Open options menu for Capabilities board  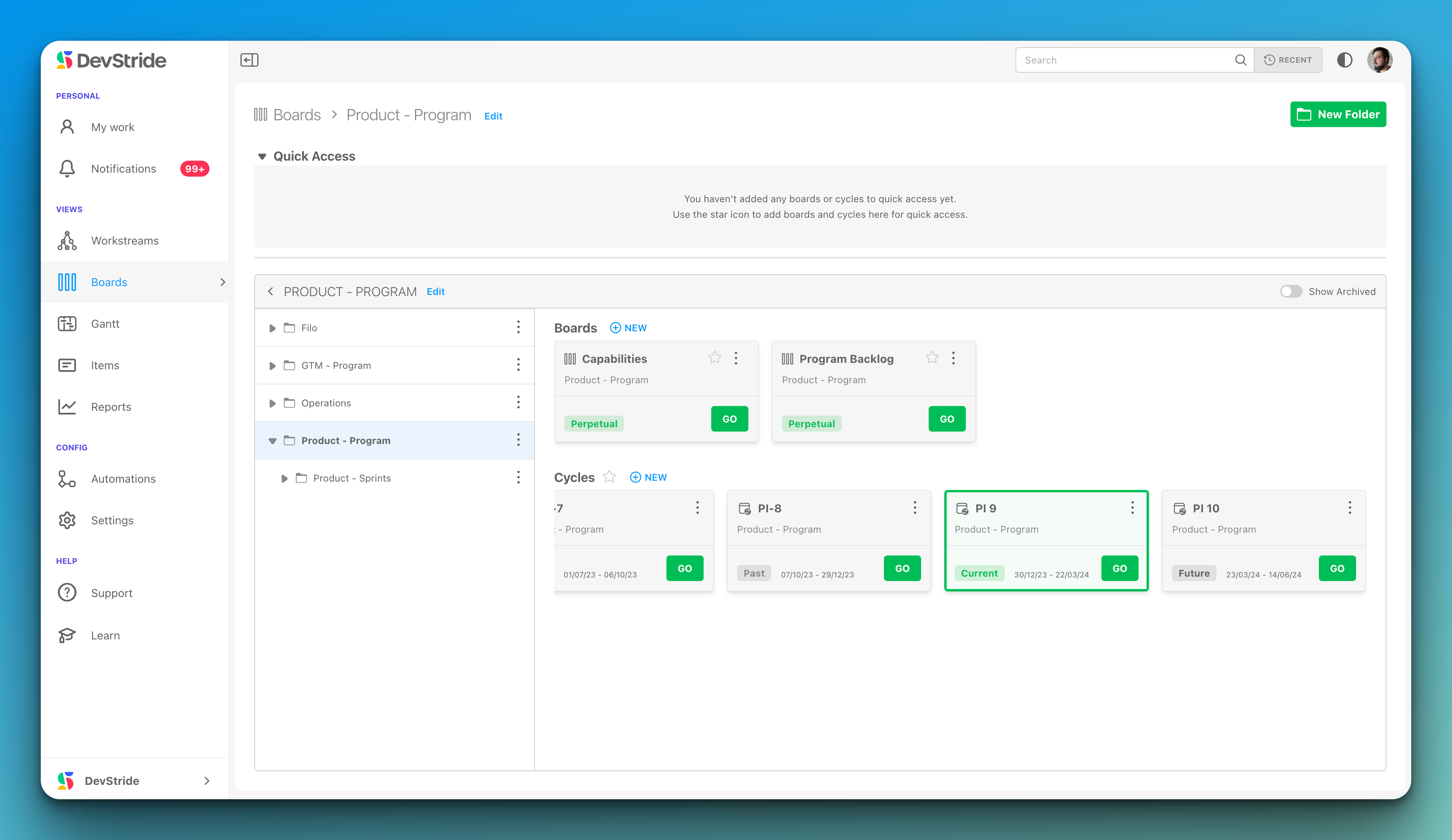point(736,358)
